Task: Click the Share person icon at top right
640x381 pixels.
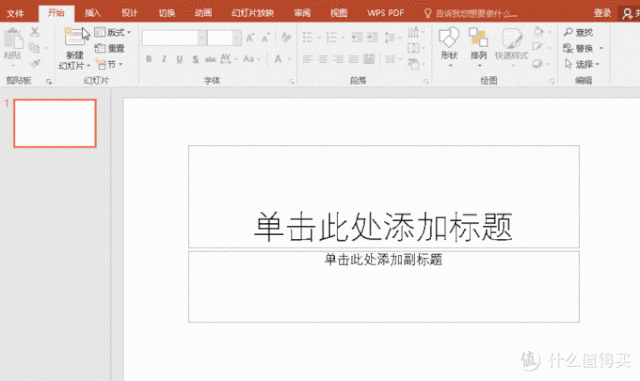Action: tap(628, 14)
